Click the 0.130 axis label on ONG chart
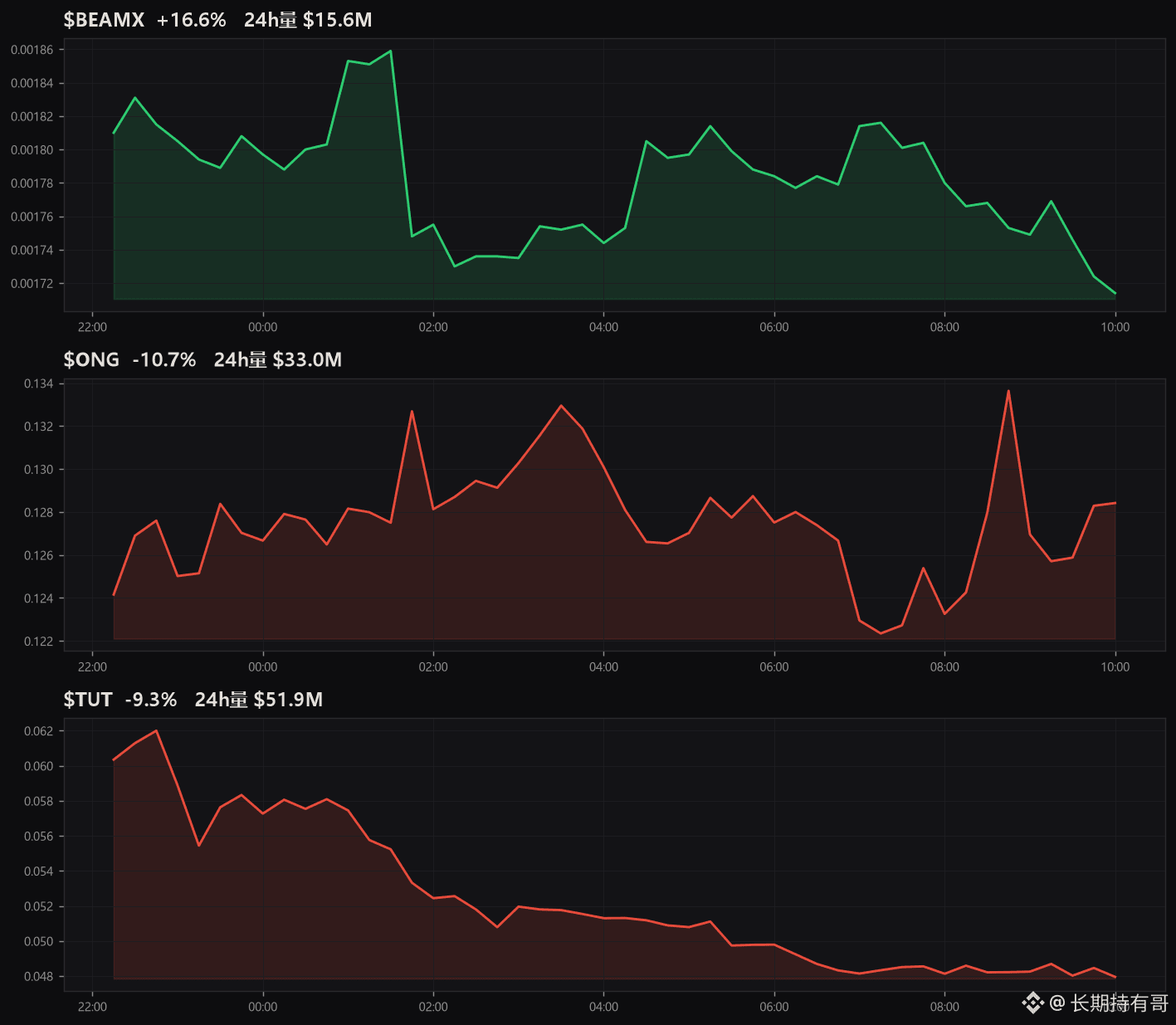The height and width of the screenshot is (1025, 1176). pos(39,470)
